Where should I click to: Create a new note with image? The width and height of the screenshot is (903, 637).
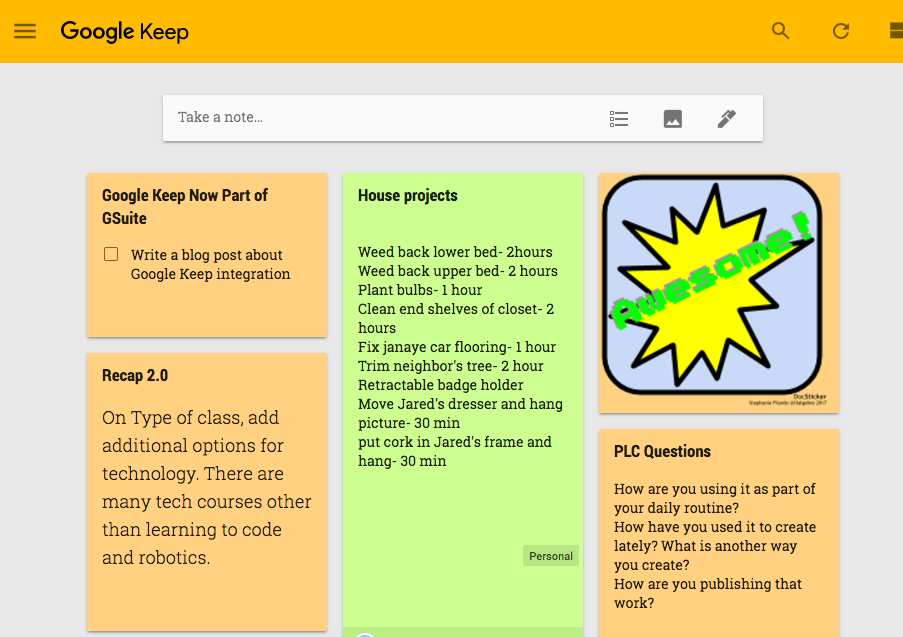[673, 119]
